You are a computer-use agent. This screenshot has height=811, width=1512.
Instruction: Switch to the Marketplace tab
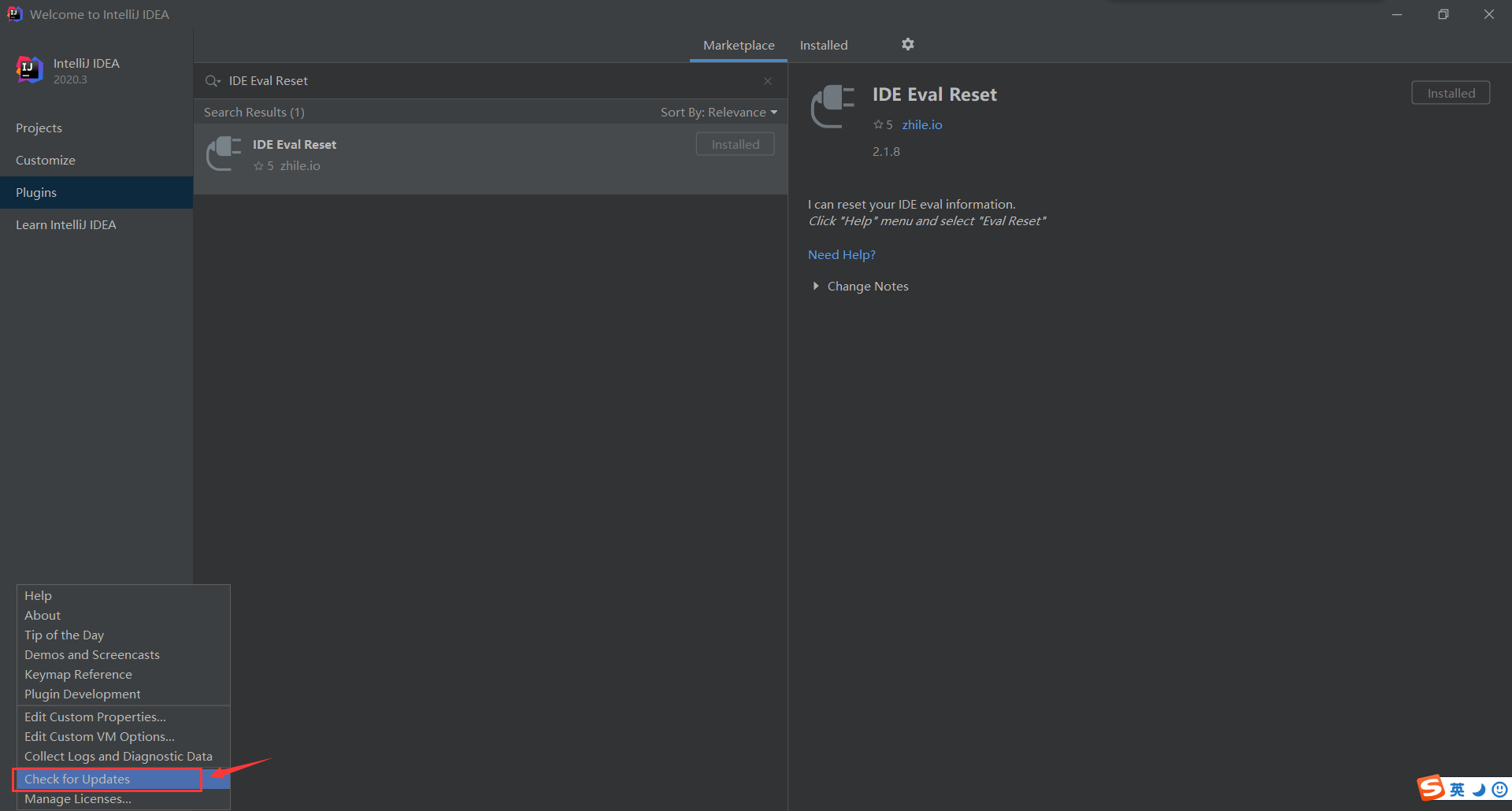[x=739, y=46]
